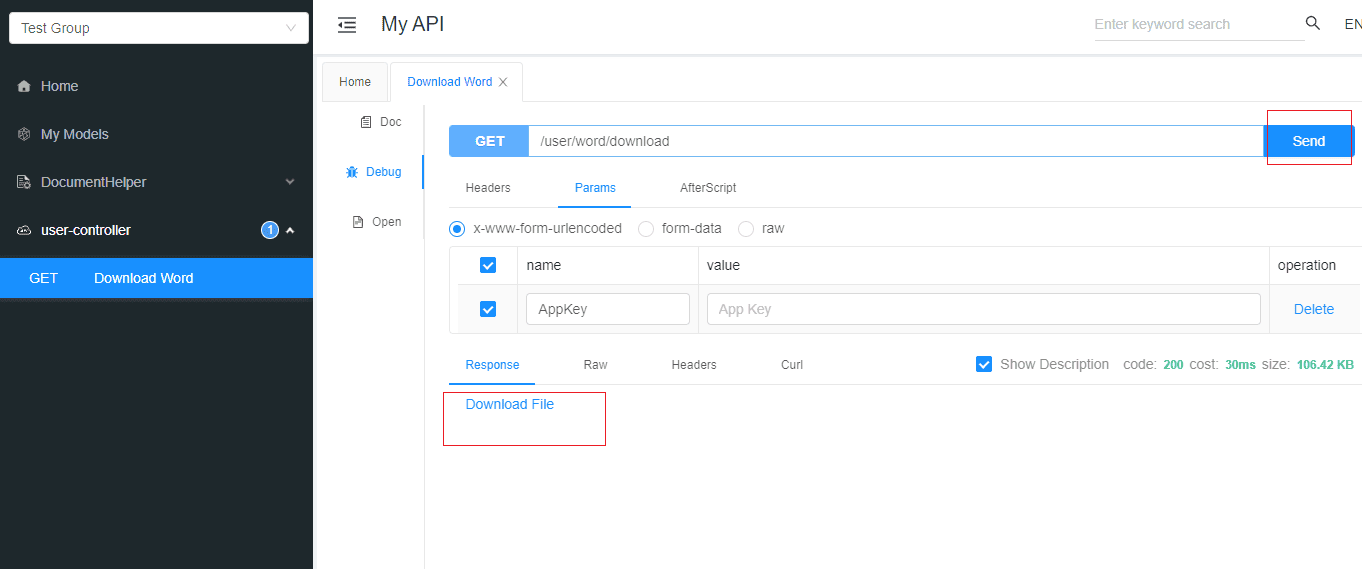Click the search magnifier icon

(x=1313, y=24)
